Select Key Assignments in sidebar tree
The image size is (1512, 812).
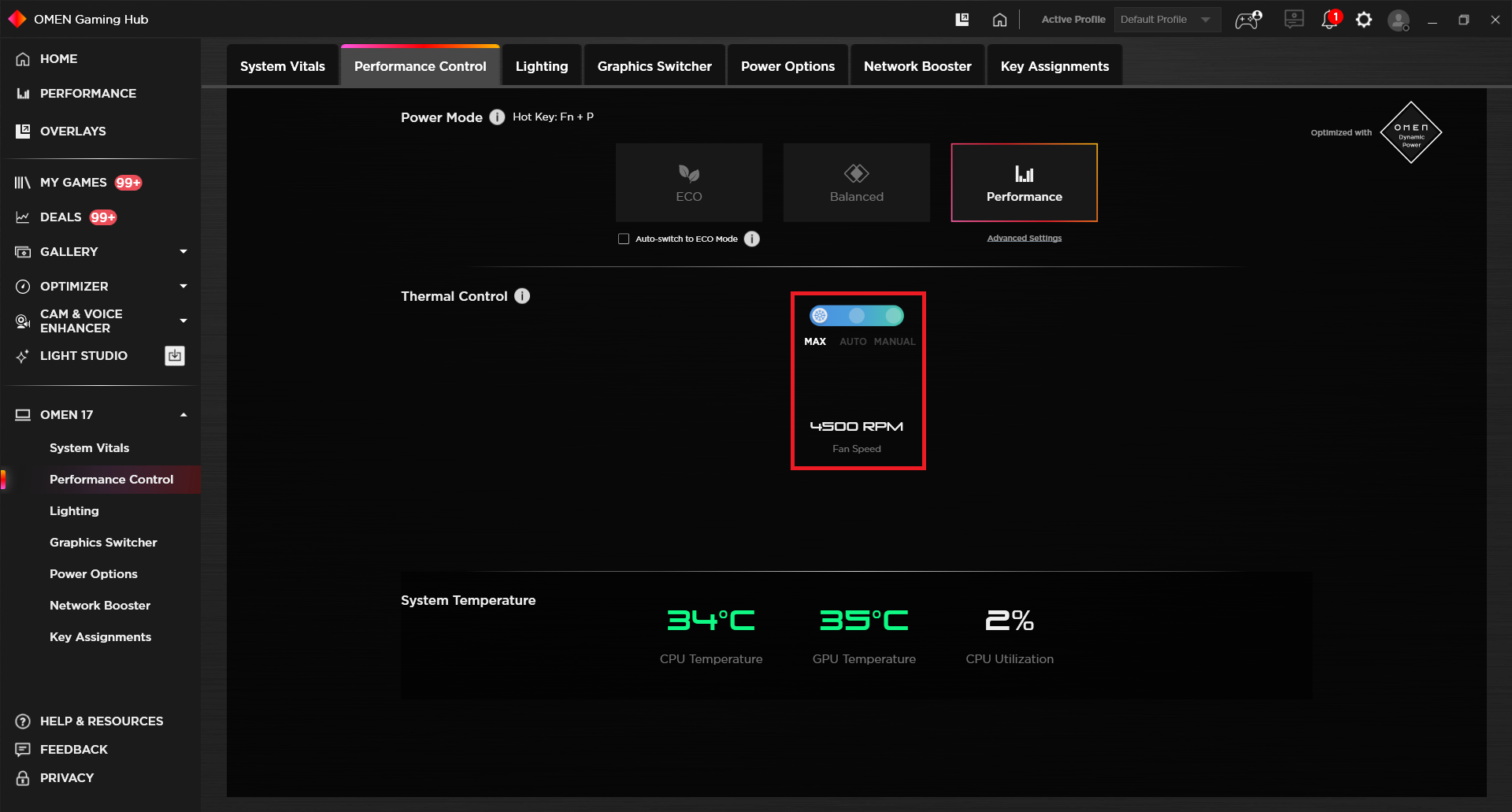coord(100,636)
